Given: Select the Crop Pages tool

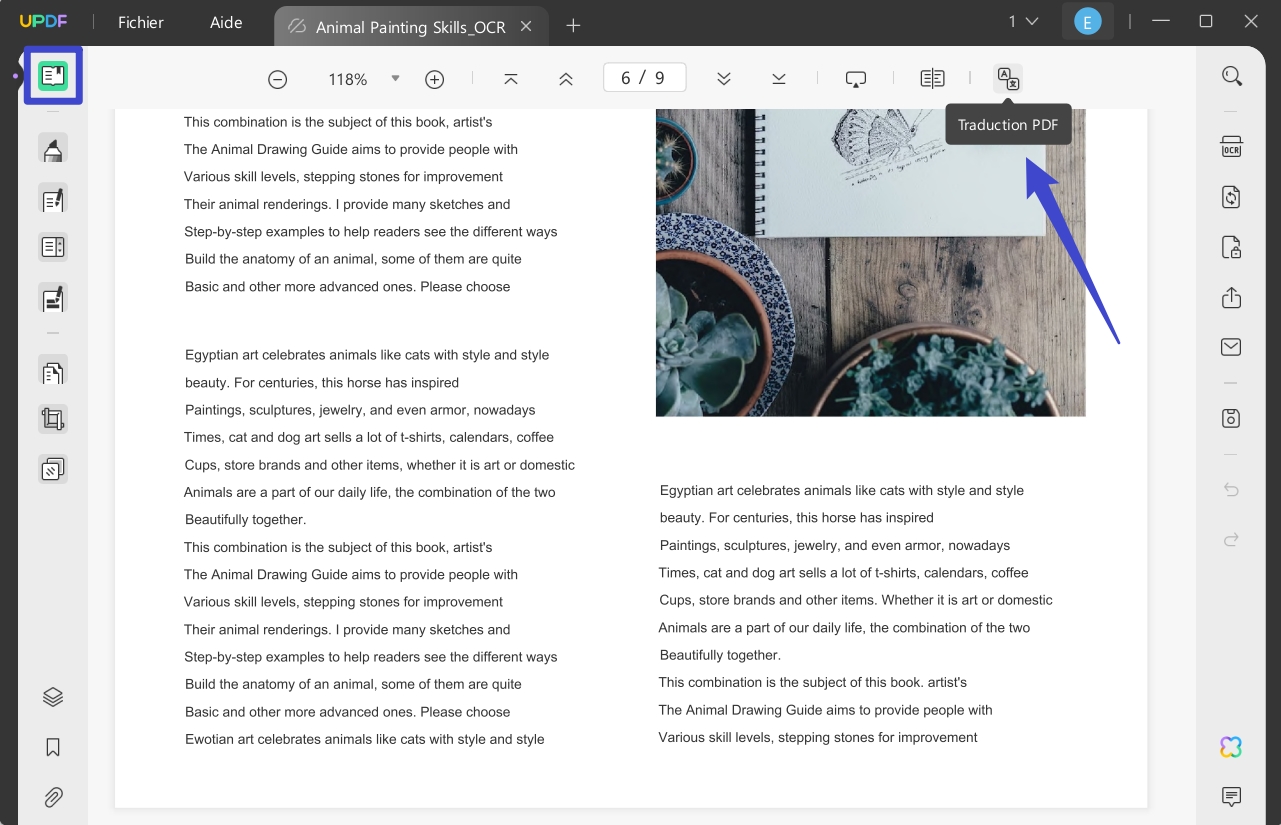Looking at the screenshot, I should coord(52,418).
